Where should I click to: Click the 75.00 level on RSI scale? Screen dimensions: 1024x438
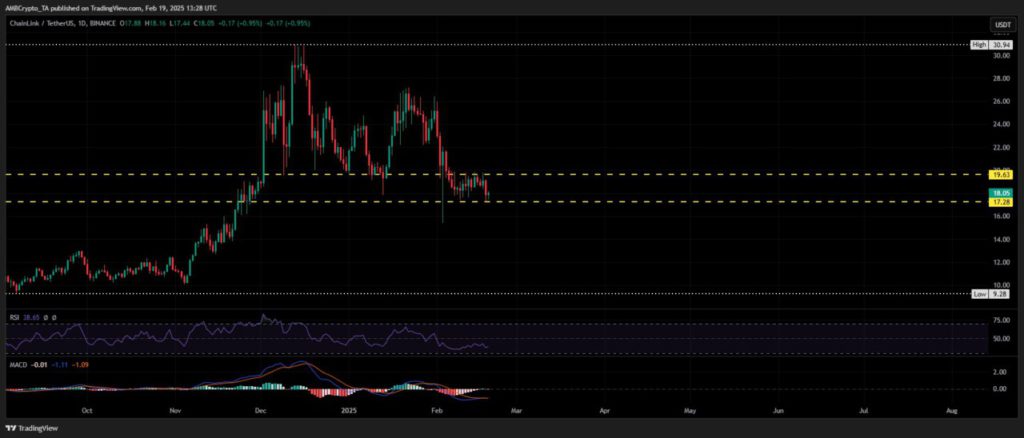pos(1000,321)
